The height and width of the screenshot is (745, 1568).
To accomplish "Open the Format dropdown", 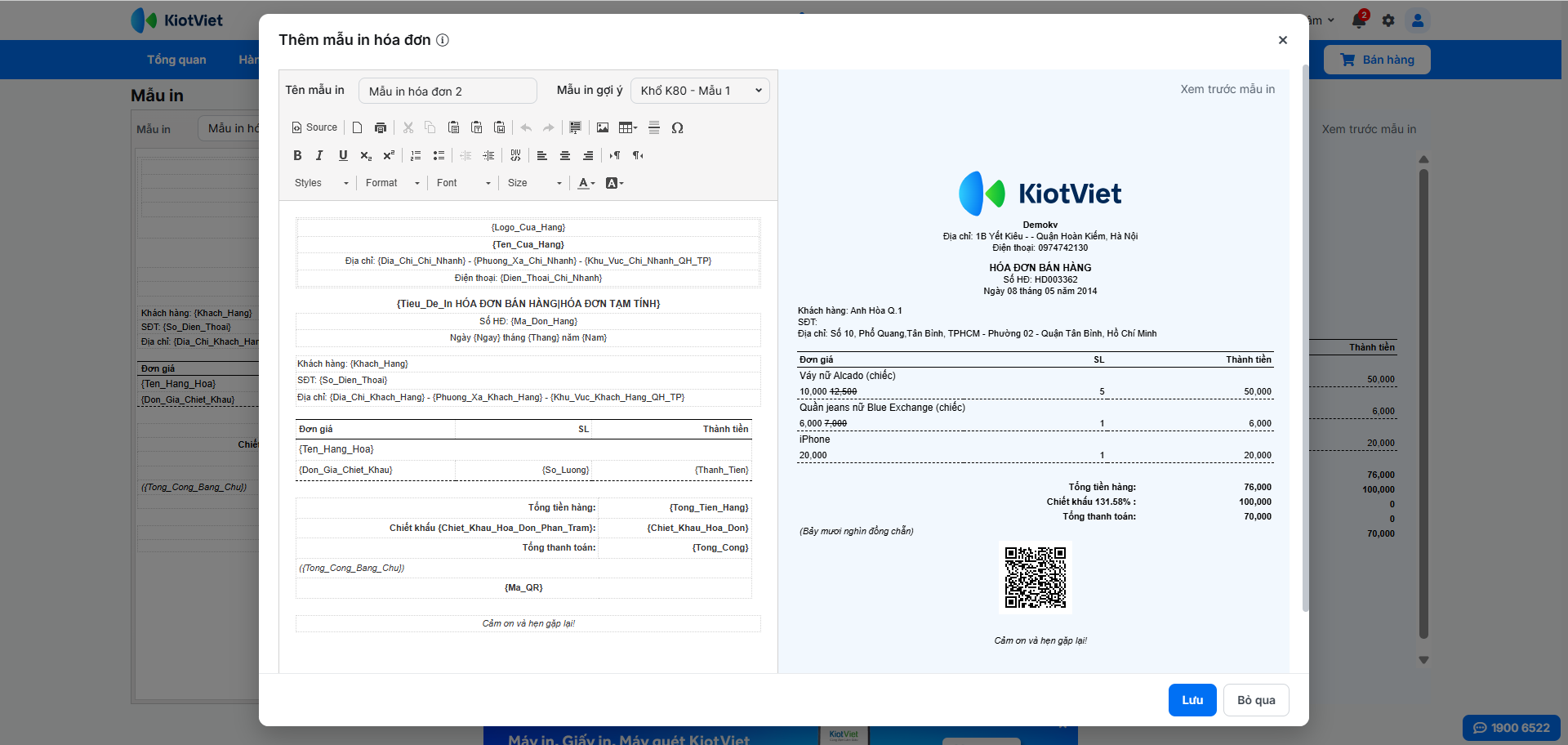I will 393,183.
